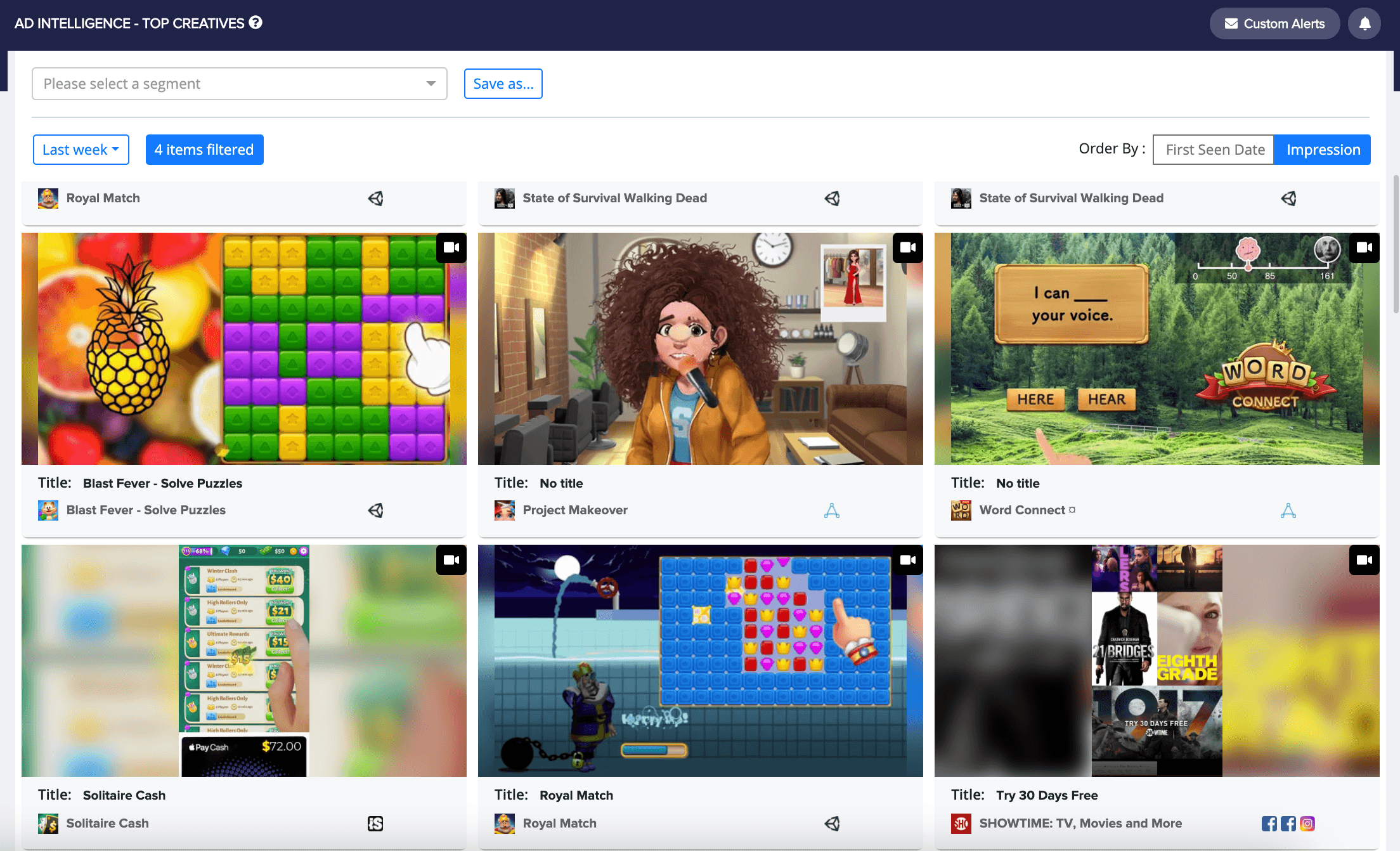Expand the Last week date dropdown
This screenshot has width=1400, height=851.
point(81,150)
